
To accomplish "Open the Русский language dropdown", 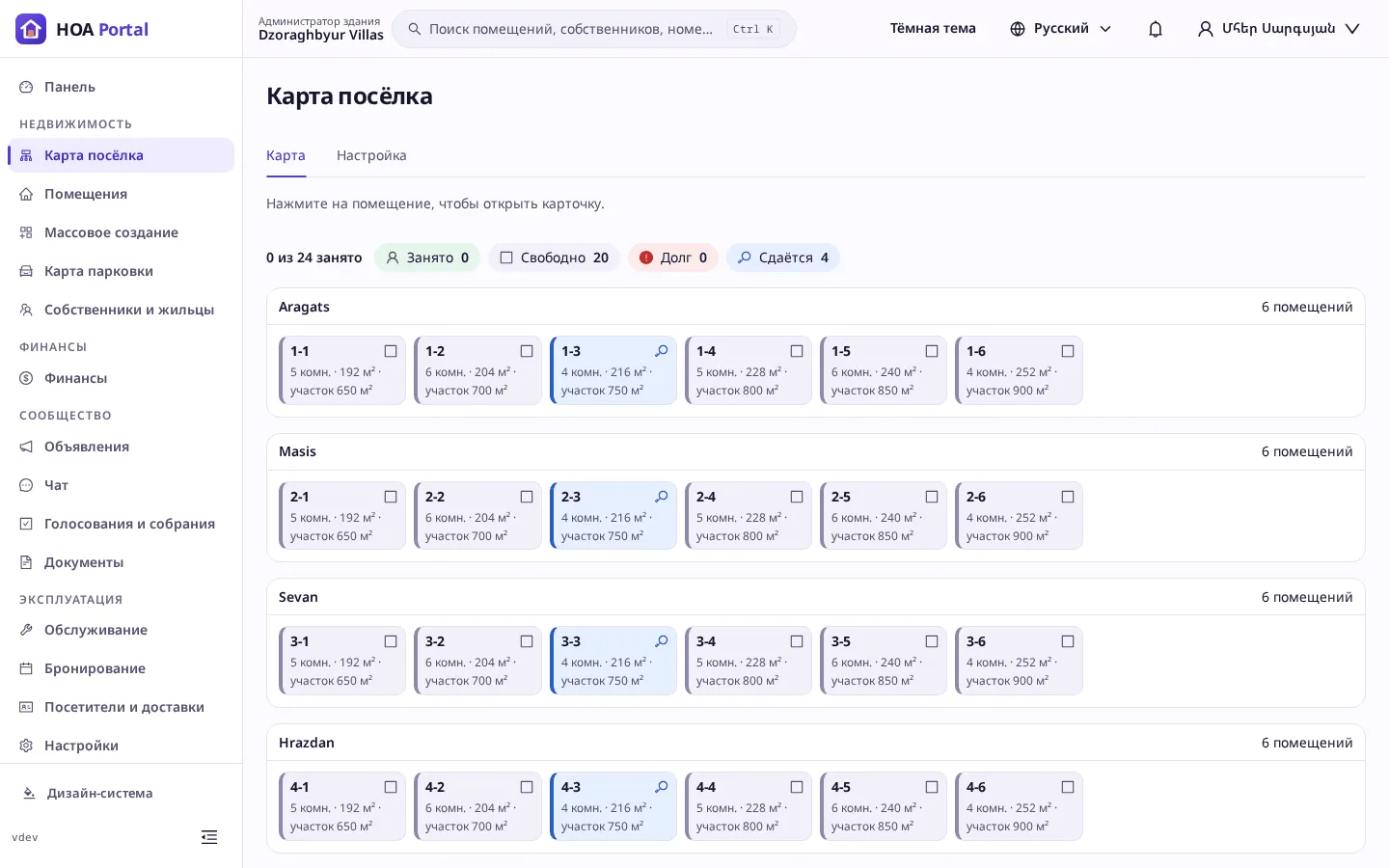I will 1060,29.
